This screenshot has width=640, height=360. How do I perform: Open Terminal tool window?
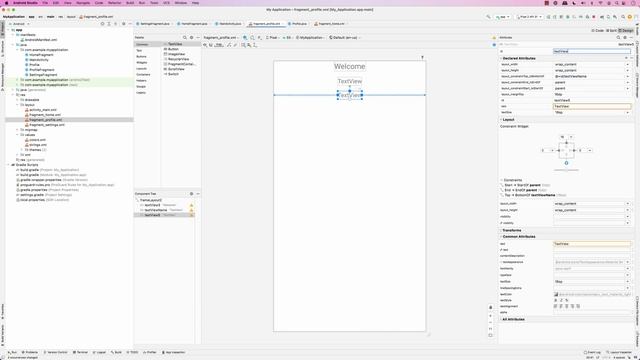80,352
